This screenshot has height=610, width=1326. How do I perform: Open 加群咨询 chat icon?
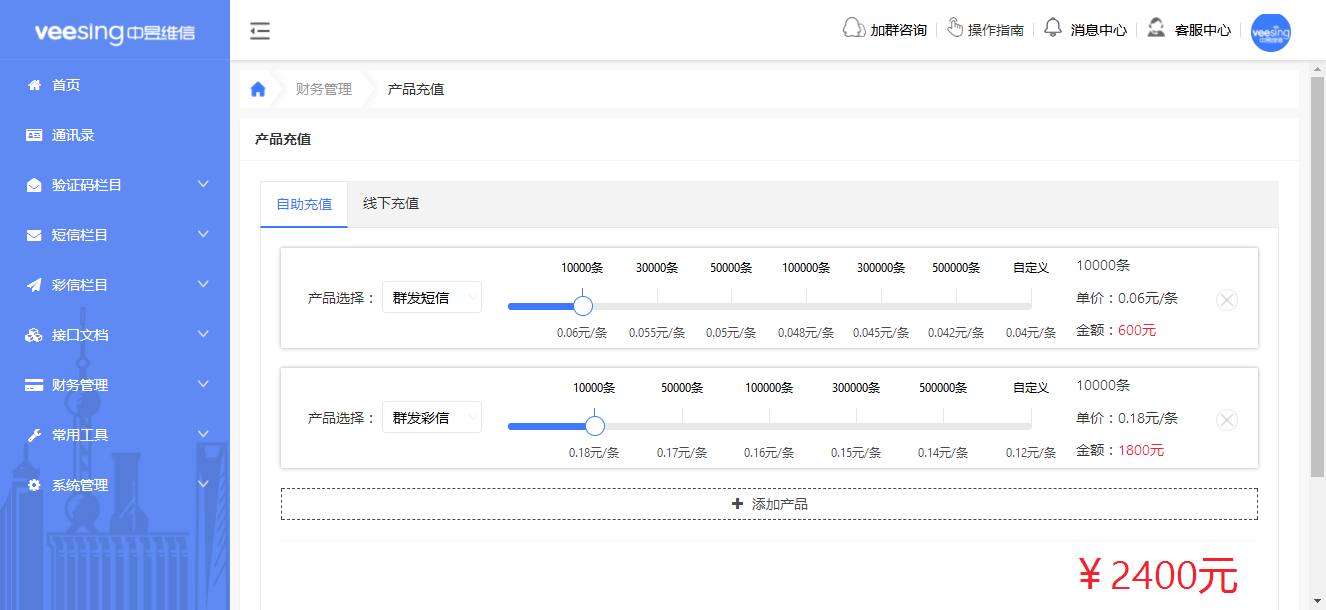pyautogui.click(x=855, y=29)
